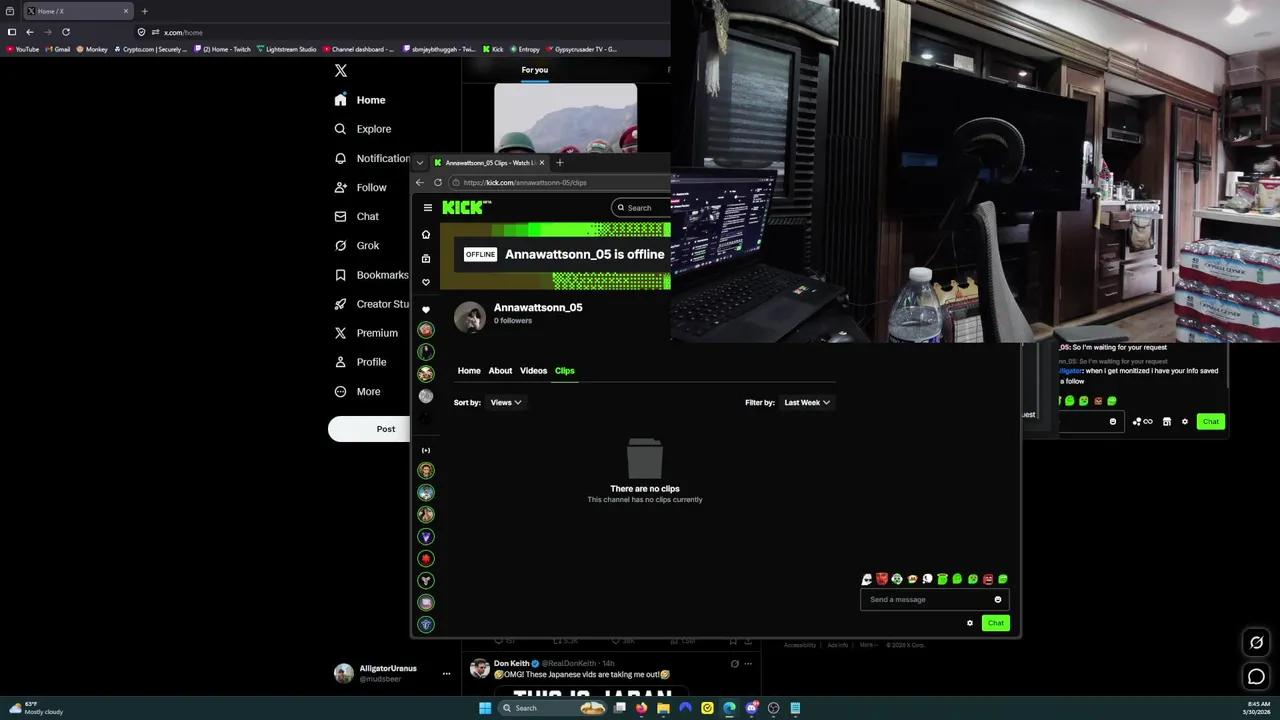Open Premium in X sidebar
1280x720 pixels.
coord(365,333)
